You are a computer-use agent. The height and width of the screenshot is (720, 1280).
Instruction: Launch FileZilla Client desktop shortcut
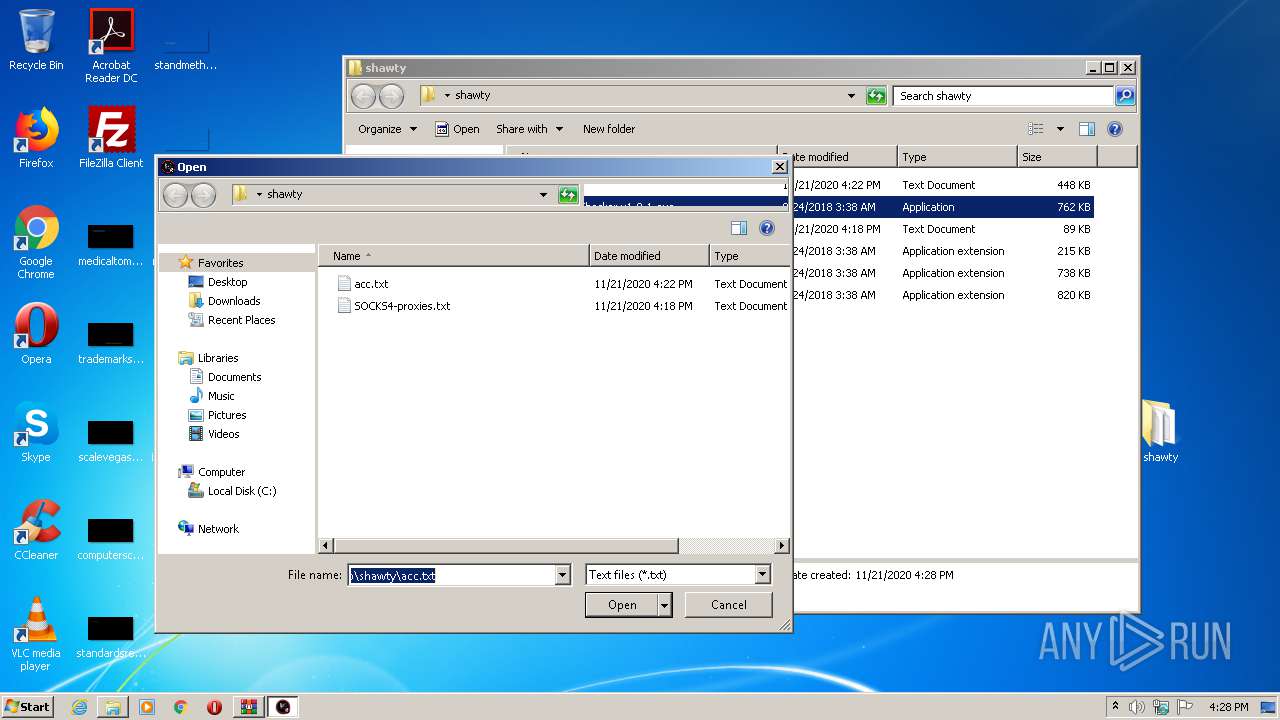click(111, 138)
